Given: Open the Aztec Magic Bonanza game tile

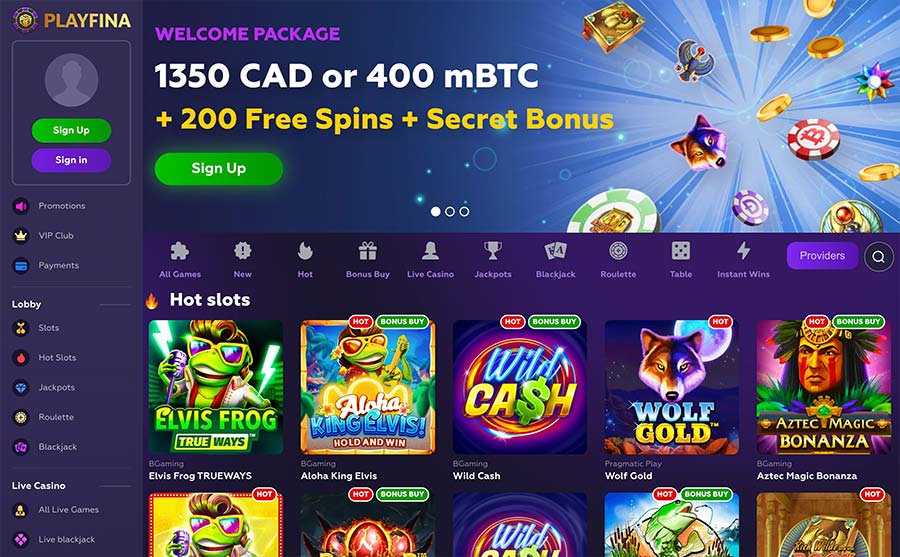Looking at the screenshot, I should (x=823, y=387).
